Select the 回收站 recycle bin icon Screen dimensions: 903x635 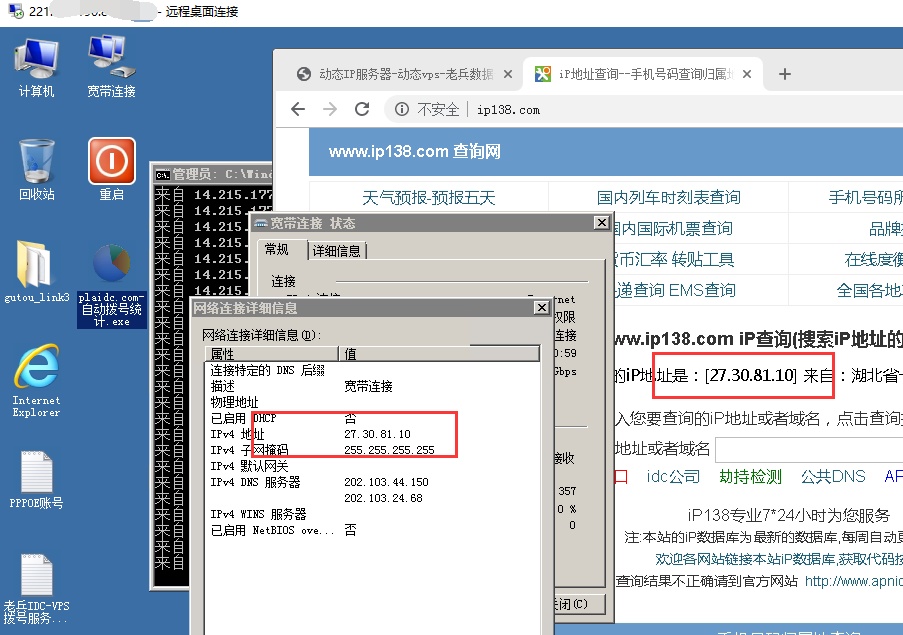pyautogui.click(x=37, y=170)
